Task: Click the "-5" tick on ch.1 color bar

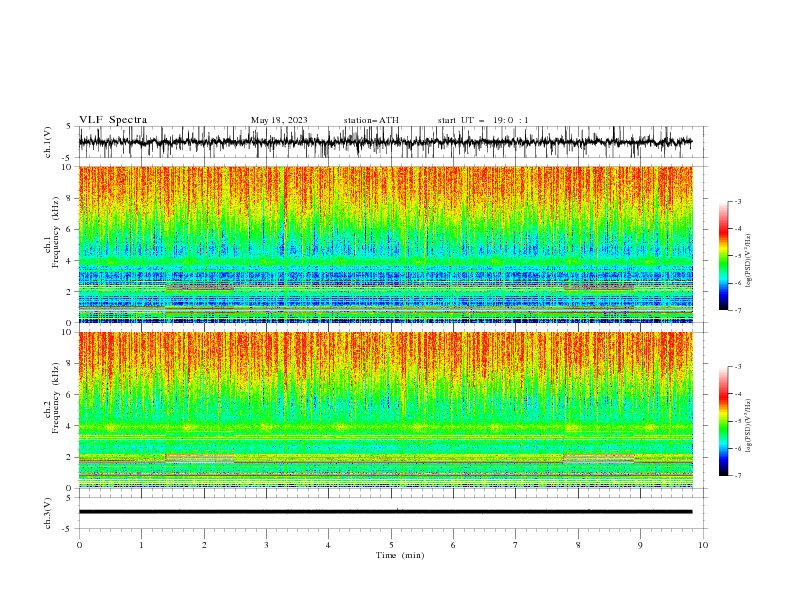Action: (737, 256)
